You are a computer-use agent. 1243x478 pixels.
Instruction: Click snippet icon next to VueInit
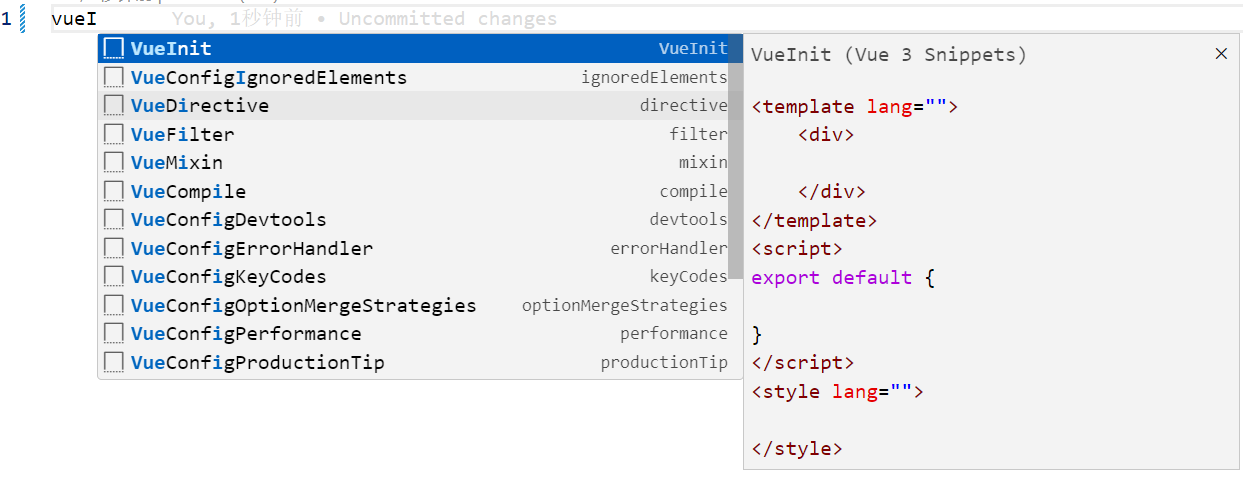point(114,48)
